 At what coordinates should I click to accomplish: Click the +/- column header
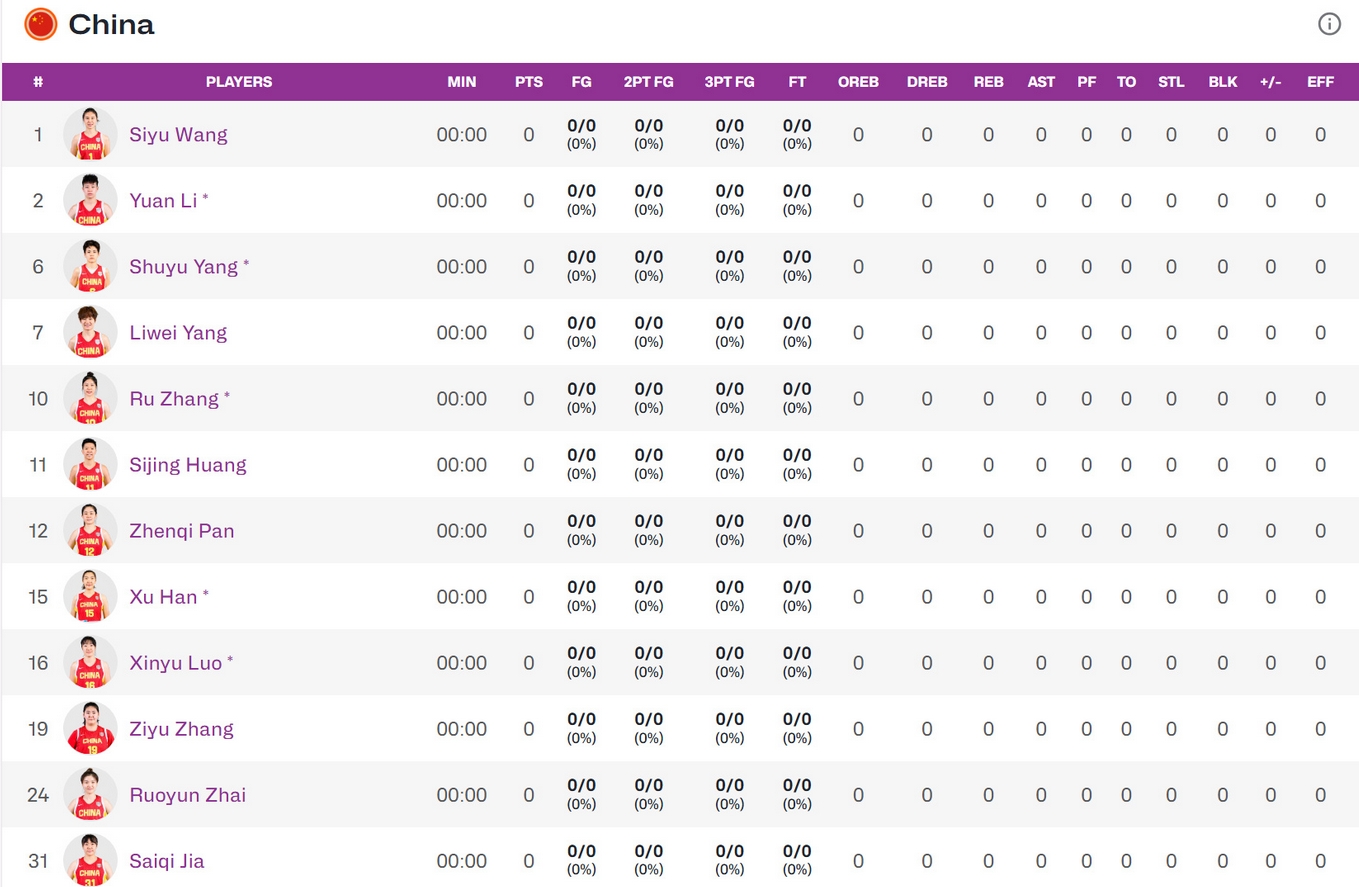1270,82
